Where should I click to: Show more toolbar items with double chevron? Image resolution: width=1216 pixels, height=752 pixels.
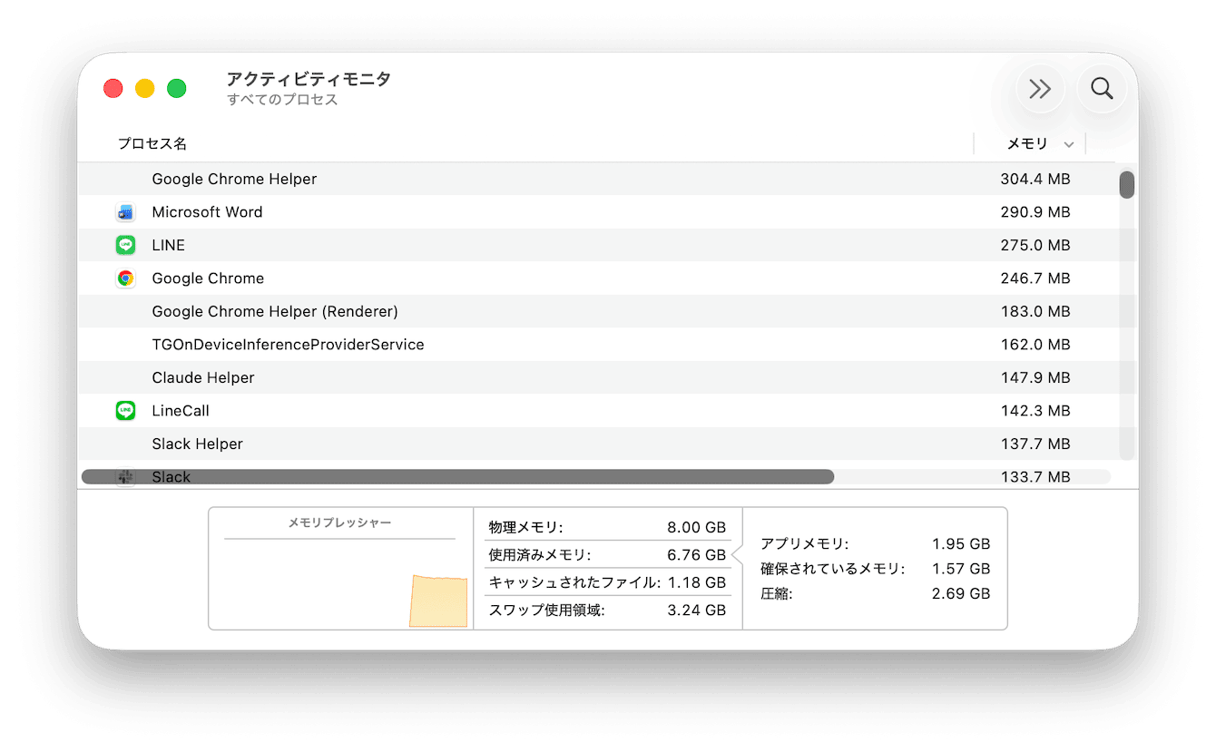click(1040, 89)
